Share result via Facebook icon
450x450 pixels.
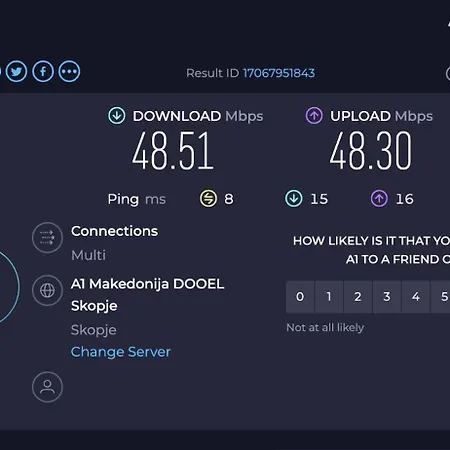pyautogui.click(x=43, y=71)
